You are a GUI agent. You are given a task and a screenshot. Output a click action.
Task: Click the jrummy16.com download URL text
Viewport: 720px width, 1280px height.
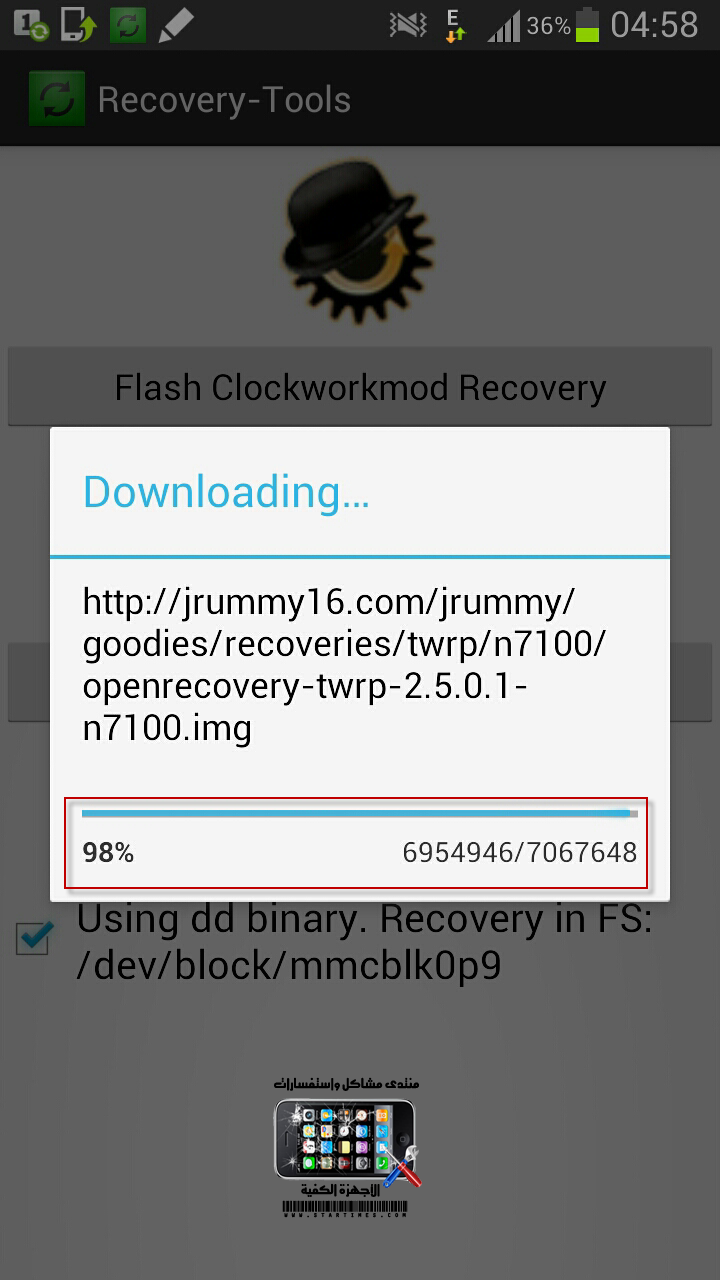pos(346,665)
